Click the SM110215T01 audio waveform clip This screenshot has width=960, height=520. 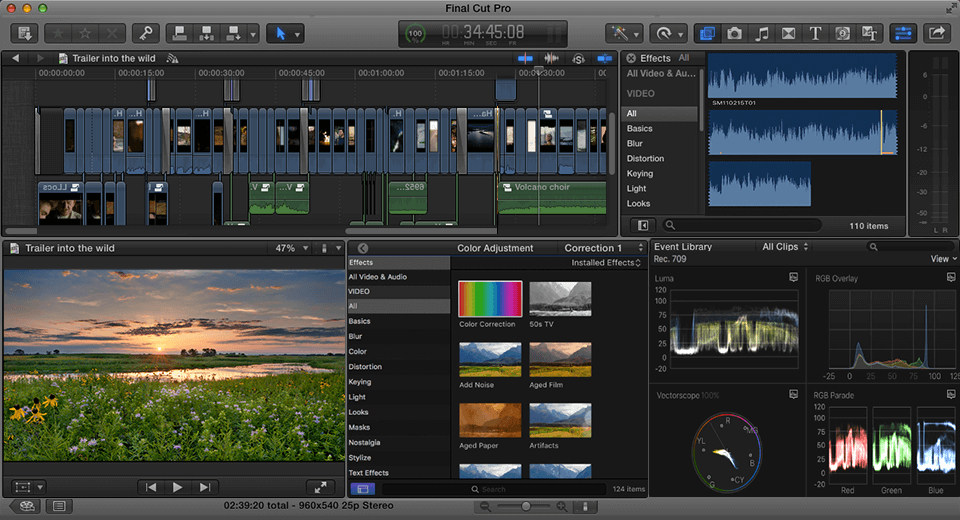[x=803, y=76]
